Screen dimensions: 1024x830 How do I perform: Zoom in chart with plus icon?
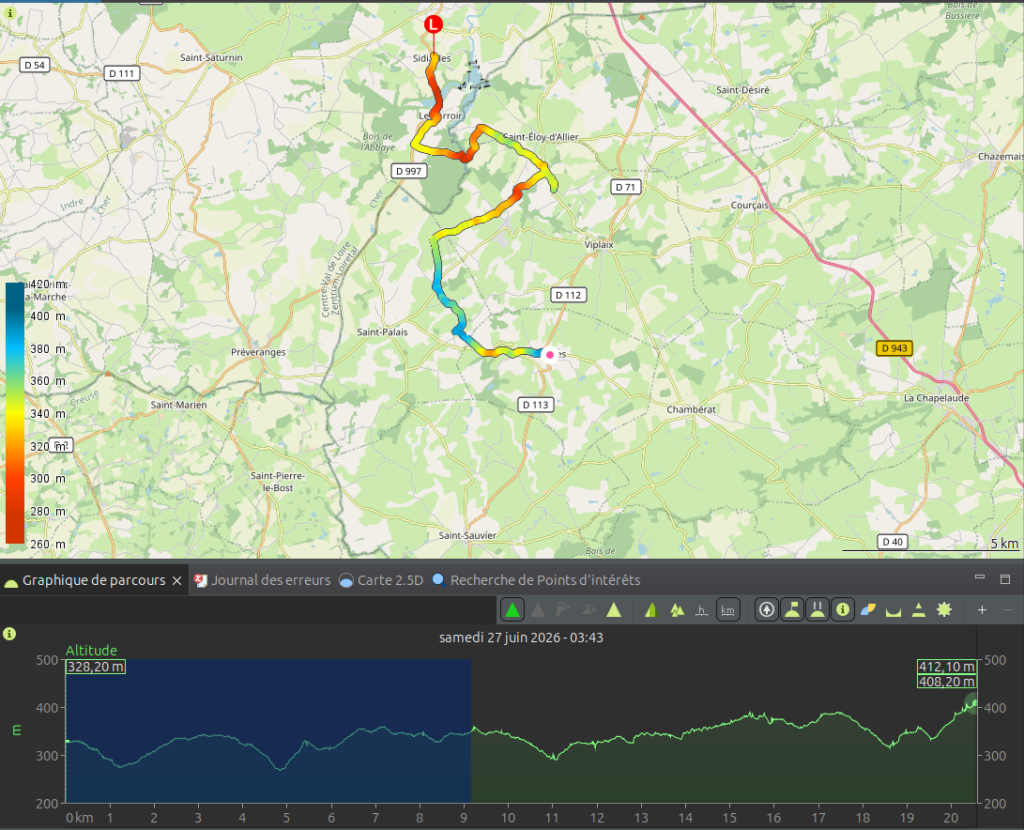[x=982, y=610]
